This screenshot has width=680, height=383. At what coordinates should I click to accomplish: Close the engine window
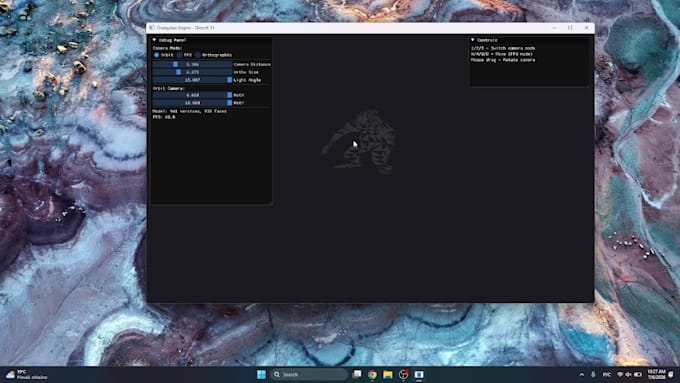click(586, 28)
